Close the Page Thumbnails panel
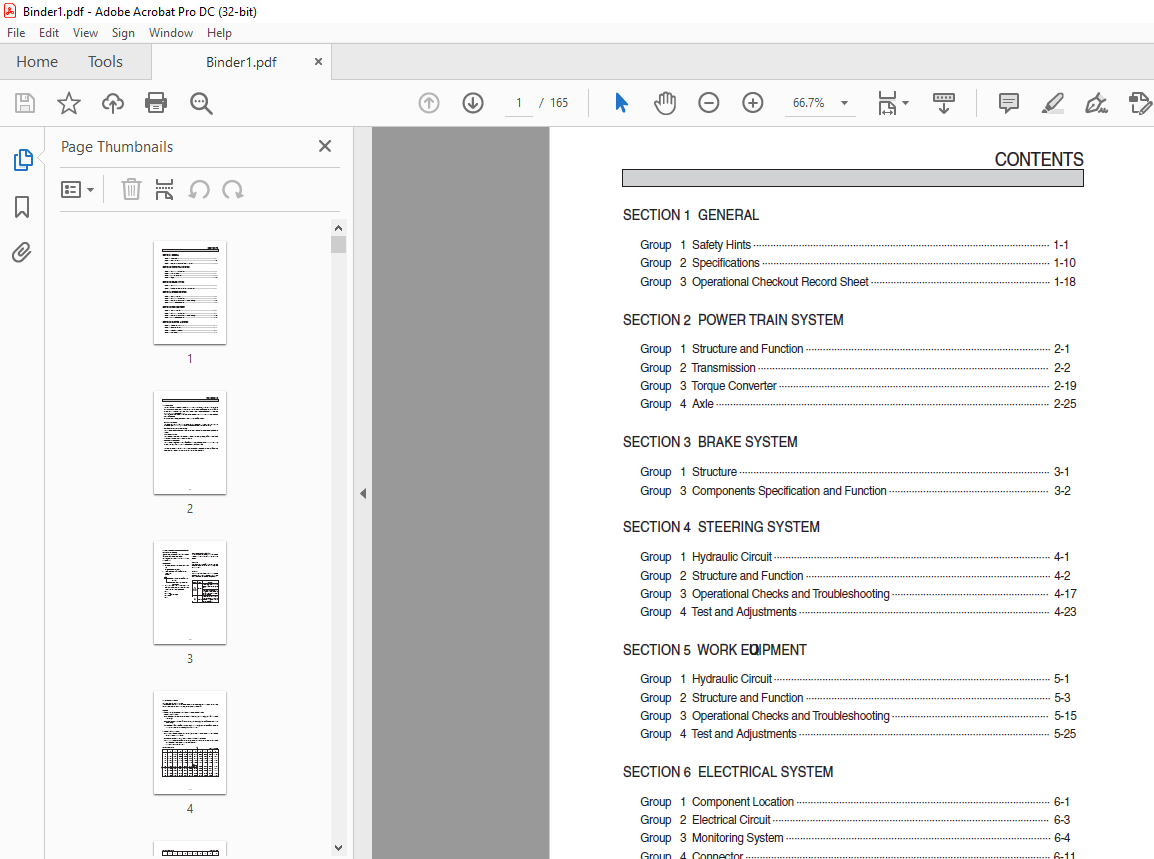Viewport: 1154px width, 859px height. [x=325, y=146]
